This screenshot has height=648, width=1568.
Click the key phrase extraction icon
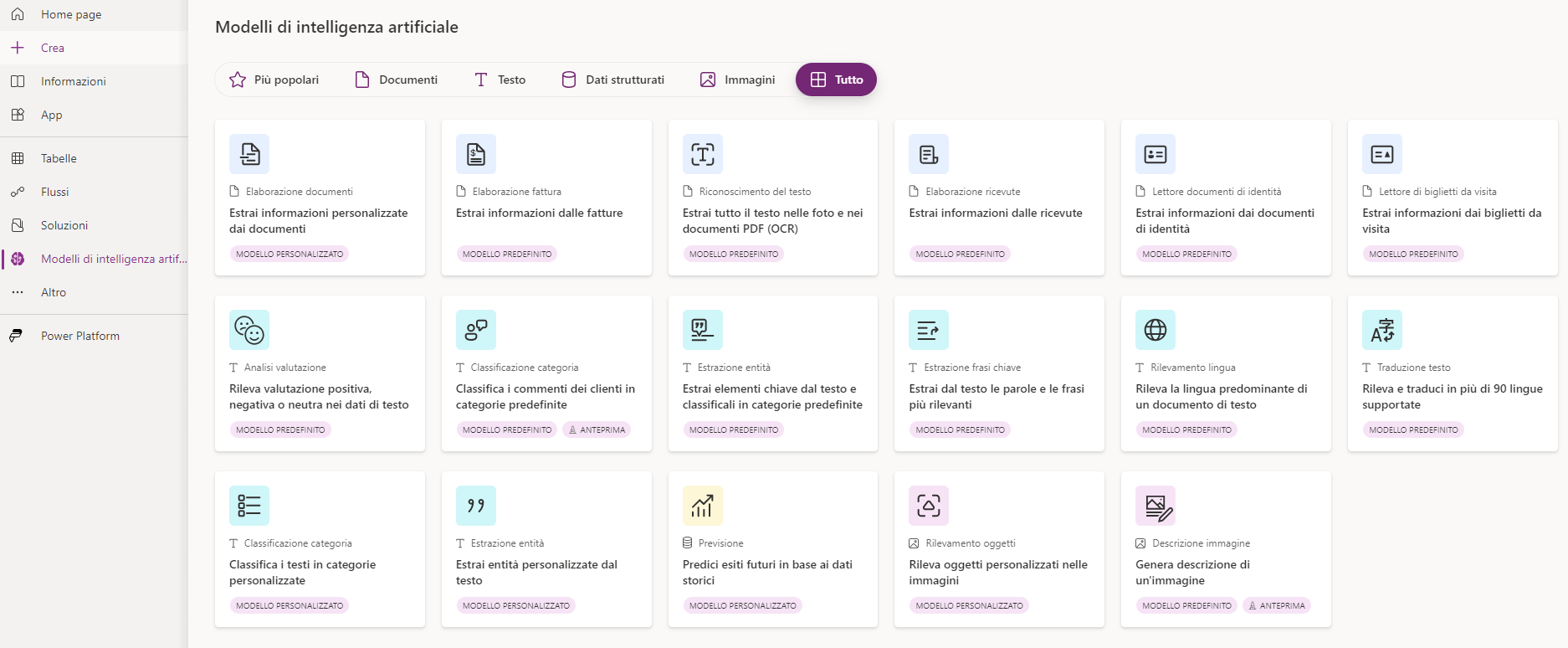coord(929,330)
